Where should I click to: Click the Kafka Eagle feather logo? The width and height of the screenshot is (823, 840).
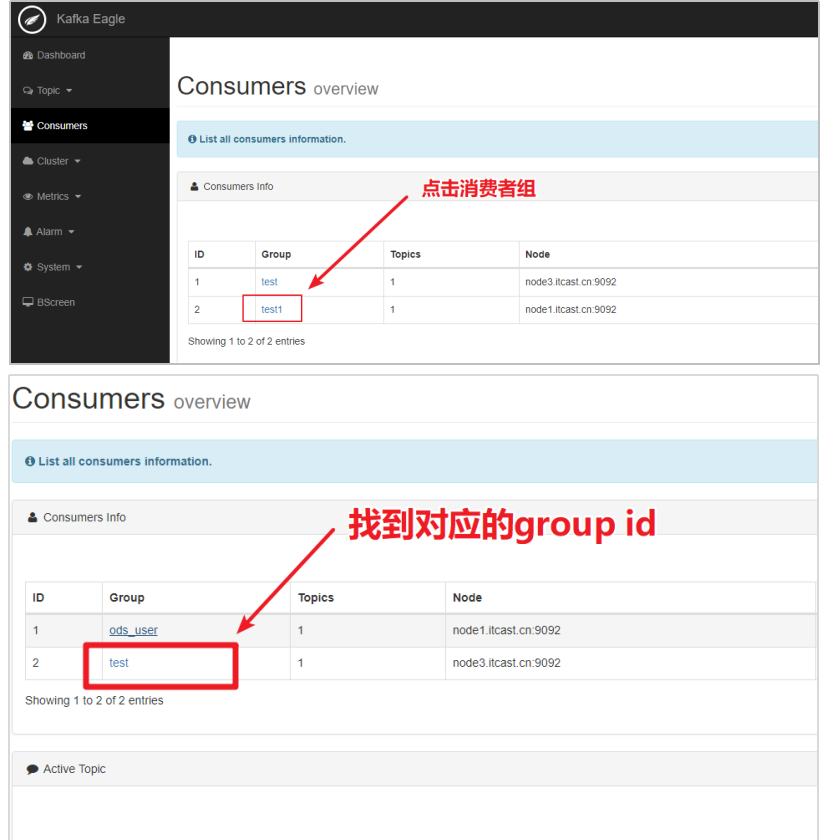pos(32,19)
